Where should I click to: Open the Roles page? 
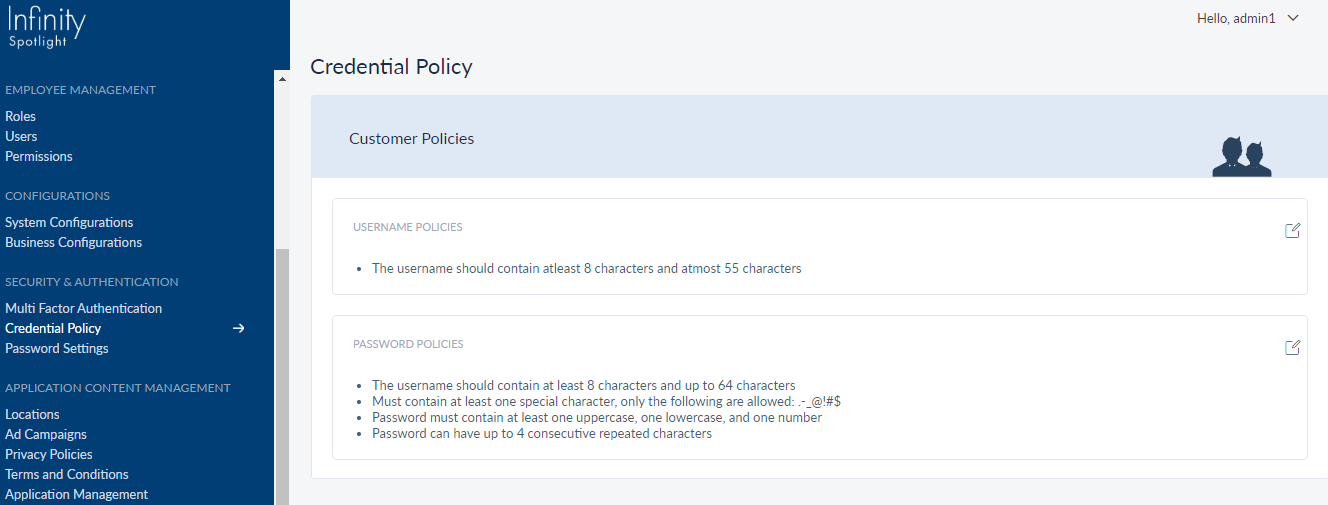(20, 116)
